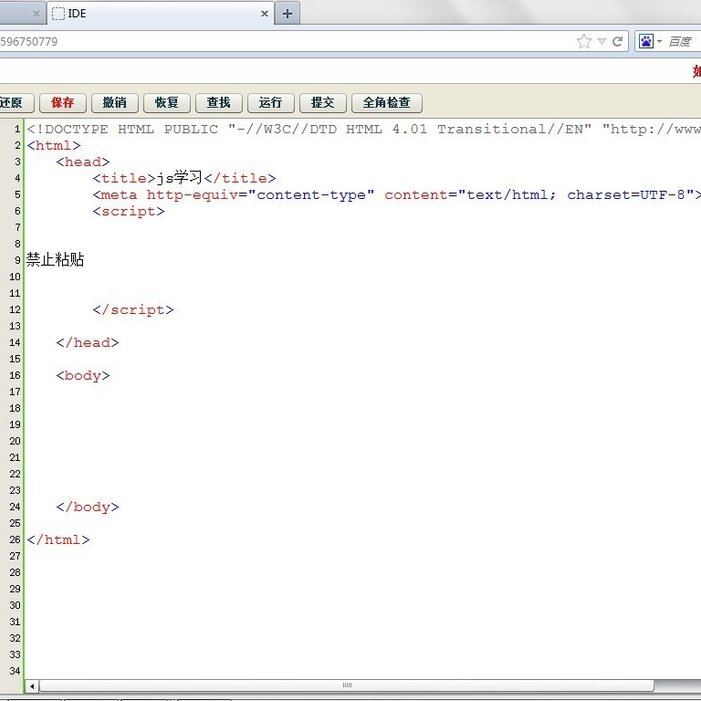The height and width of the screenshot is (701, 701).
Task: Click the editor horizontal scrollbar thumb
Action: [347, 685]
